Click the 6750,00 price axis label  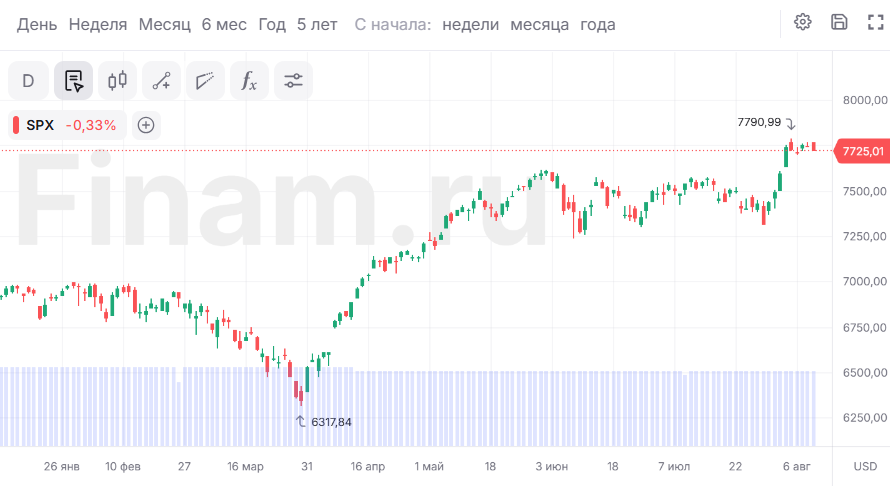click(x=865, y=327)
